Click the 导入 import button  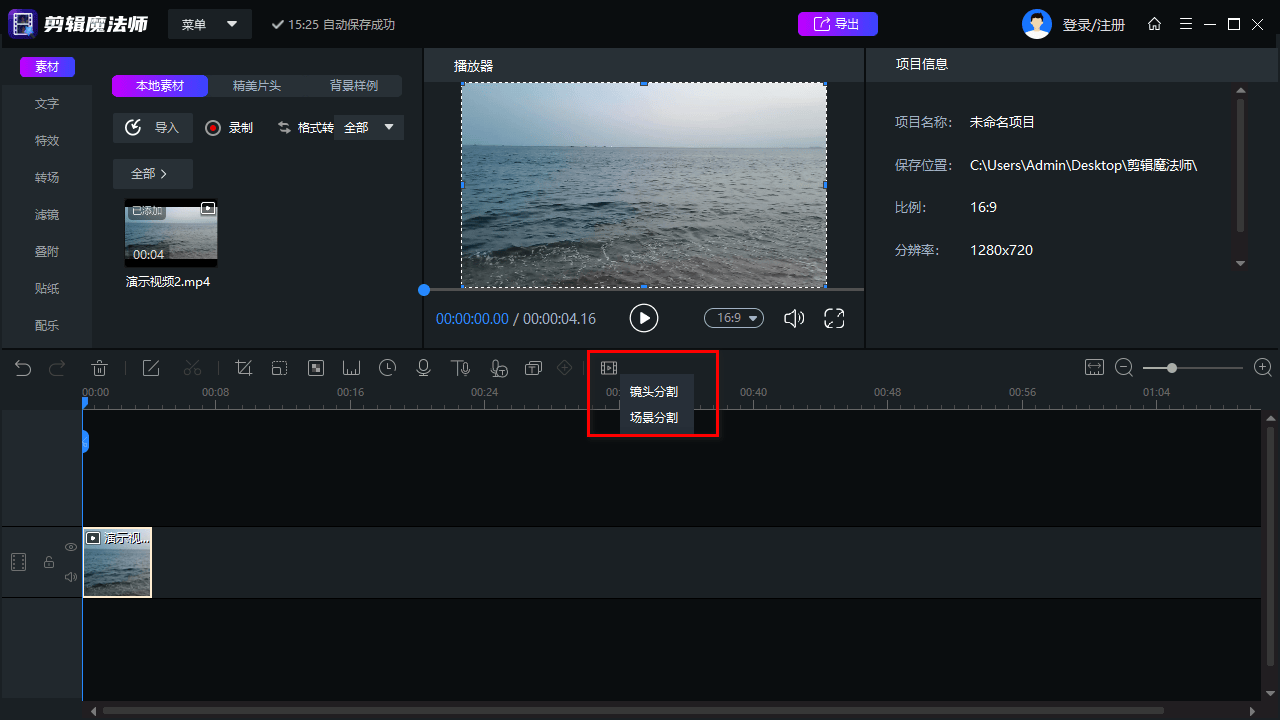coord(153,128)
